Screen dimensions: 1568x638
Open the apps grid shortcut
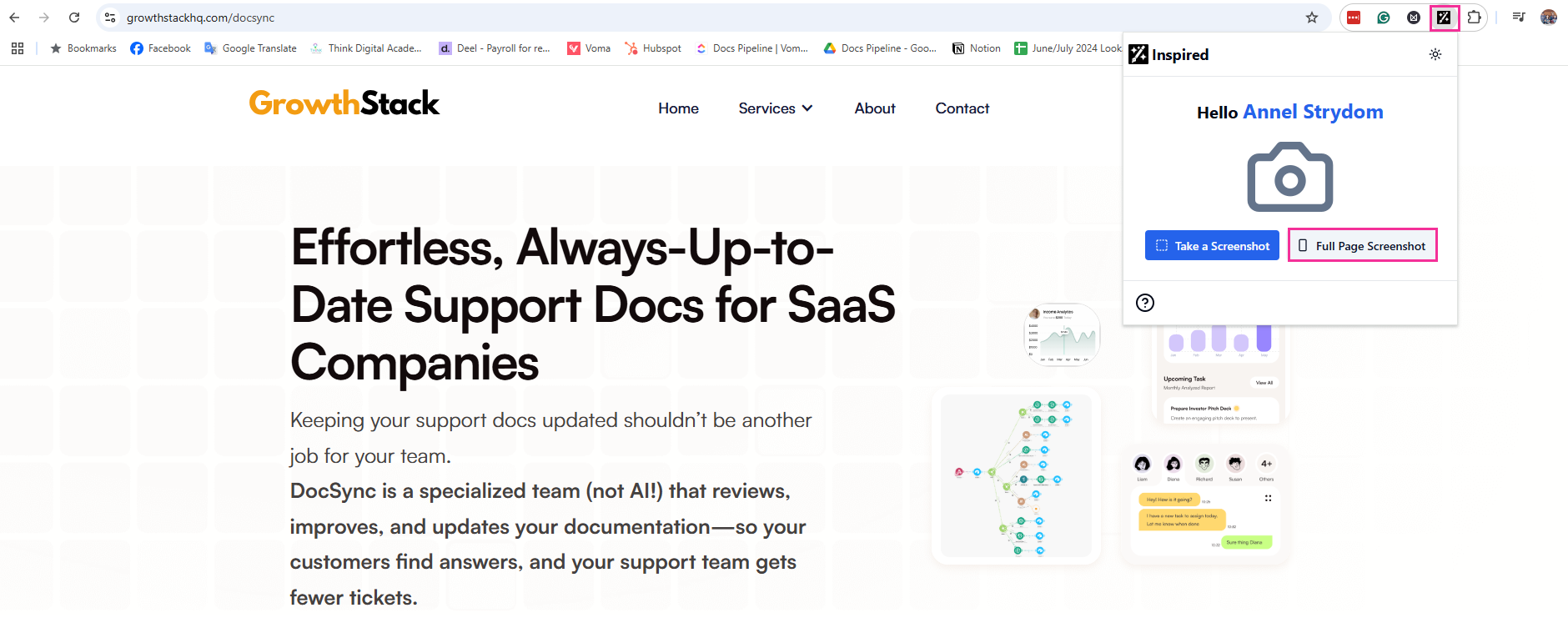tap(18, 48)
